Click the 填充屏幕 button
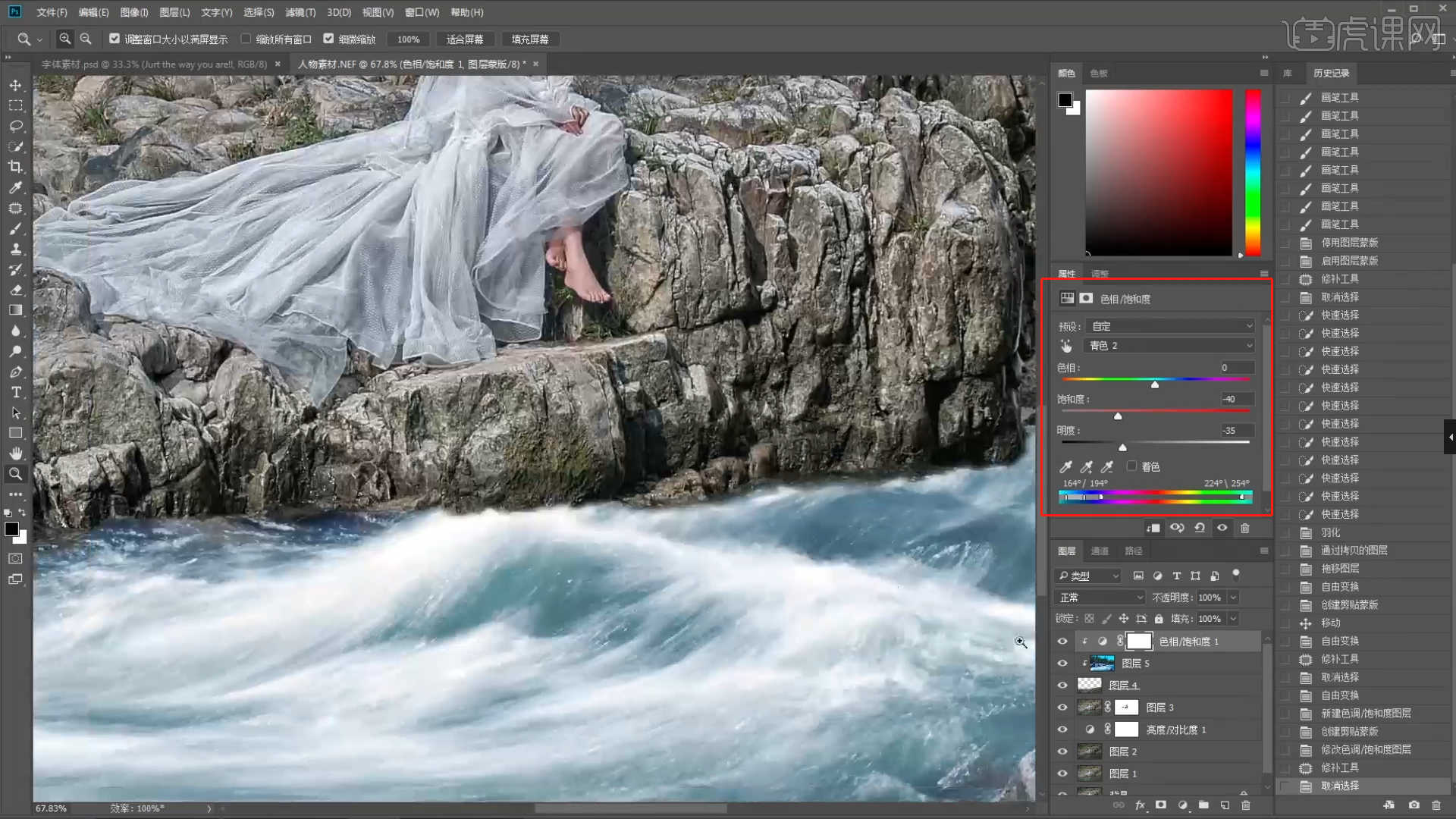1456x819 pixels. (530, 39)
